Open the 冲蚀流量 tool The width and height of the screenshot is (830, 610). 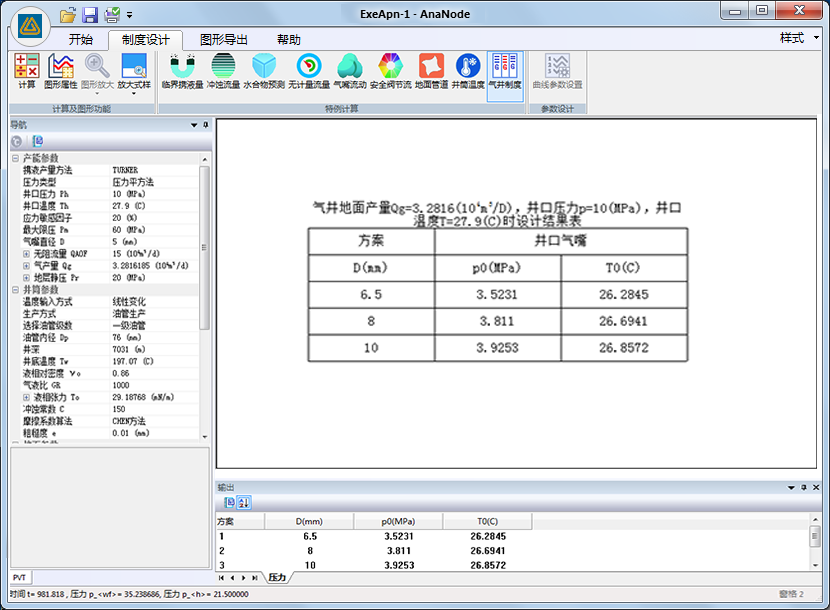pos(223,72)
